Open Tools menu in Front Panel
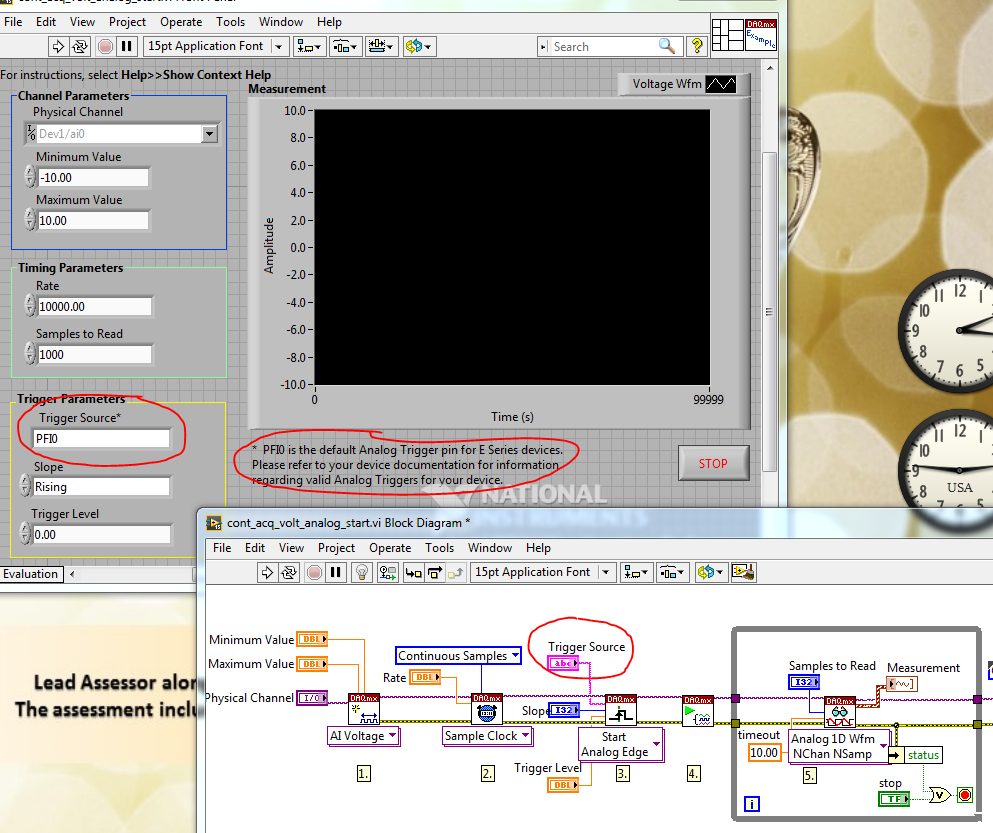Viewport: 993px width, 833px height. (x=231, y=22)
